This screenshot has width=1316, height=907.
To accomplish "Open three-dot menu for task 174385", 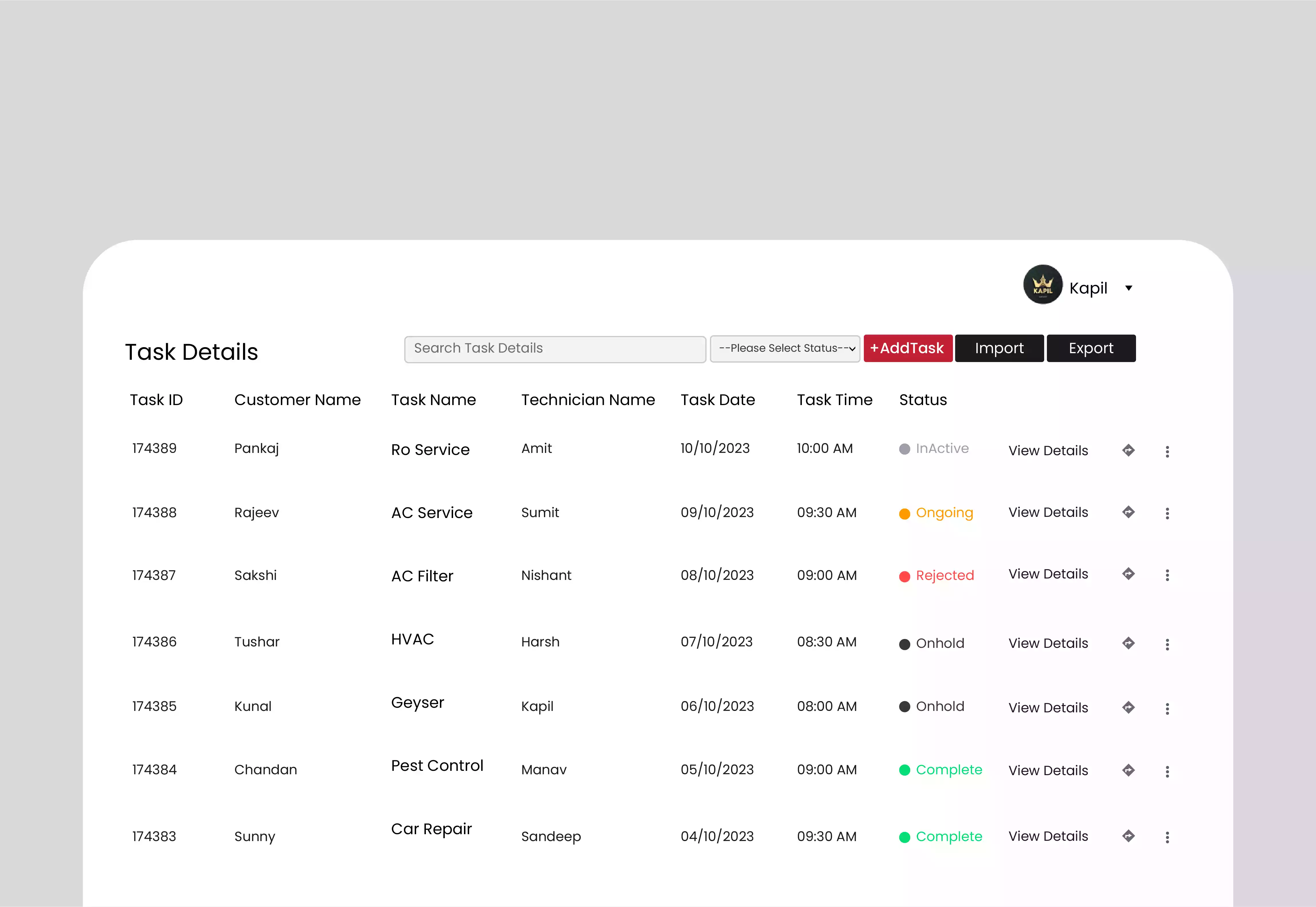I will [1167, 708].
